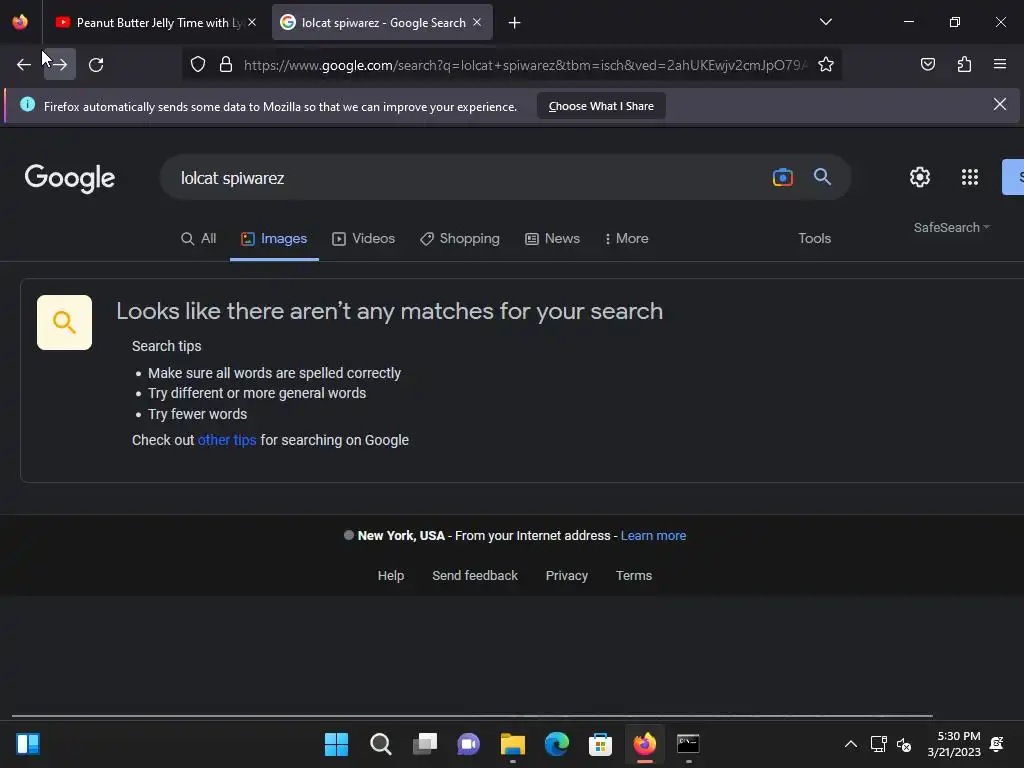View site security padlock info
The height and width of the screenshot is (768, 1024).
(226, 65)
